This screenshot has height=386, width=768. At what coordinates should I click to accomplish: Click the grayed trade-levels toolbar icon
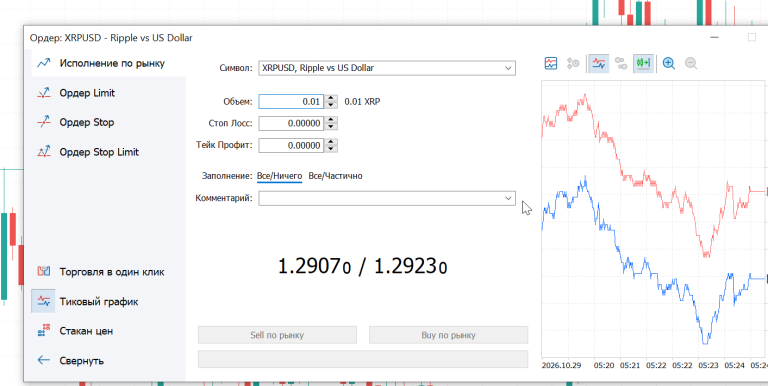coord(573,63)
